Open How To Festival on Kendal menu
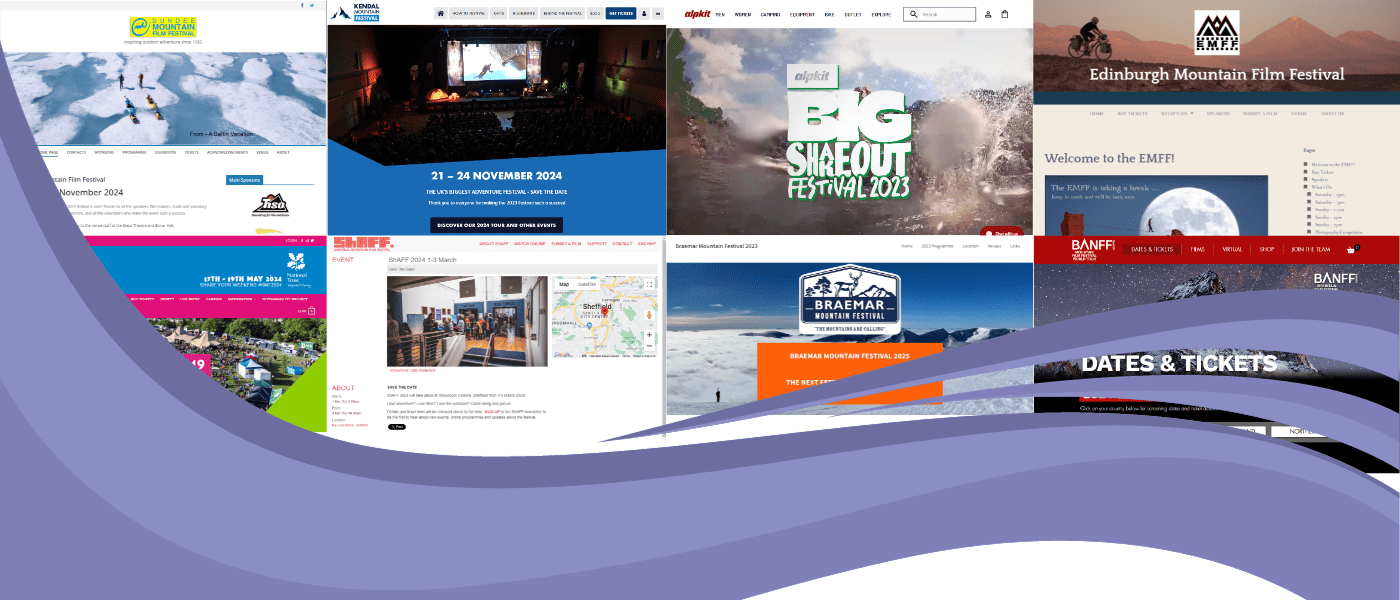The image size is (1400, 600). (x=469, y=14)
